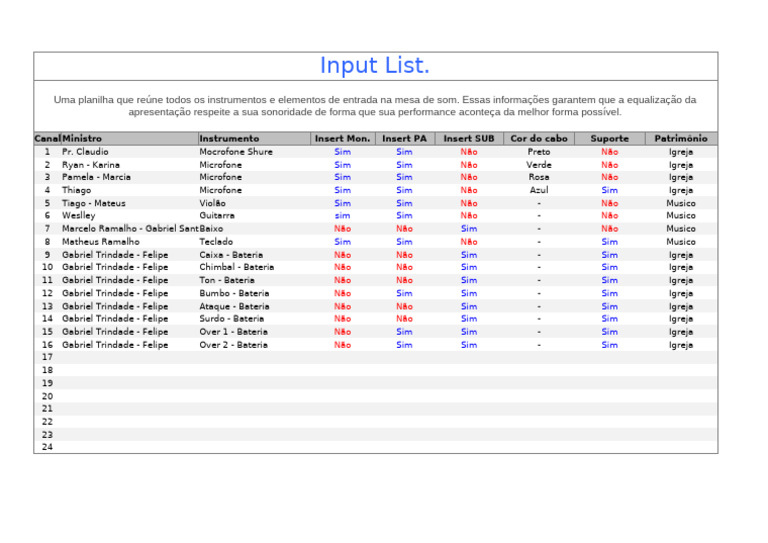768x543 pixels.
Task: Click the Mocrofone Shure instrument cell
Action: [x=235, y=152]
